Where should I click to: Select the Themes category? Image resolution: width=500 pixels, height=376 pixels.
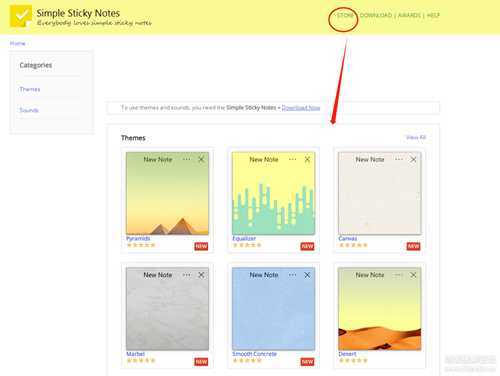click(x=30, y=89)
